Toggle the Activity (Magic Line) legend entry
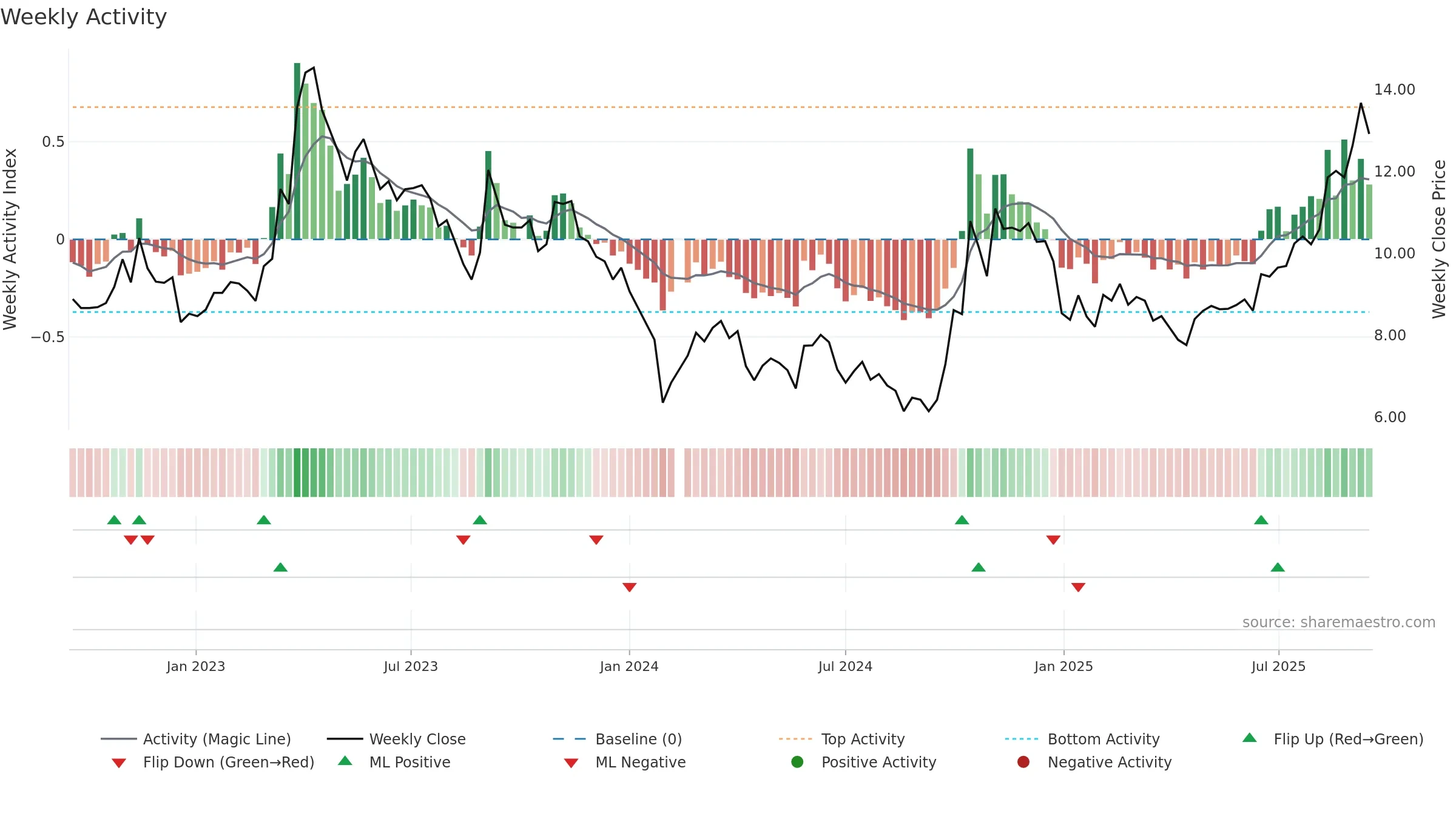This screenshot has width=1456, height=819. click(196, 739)
